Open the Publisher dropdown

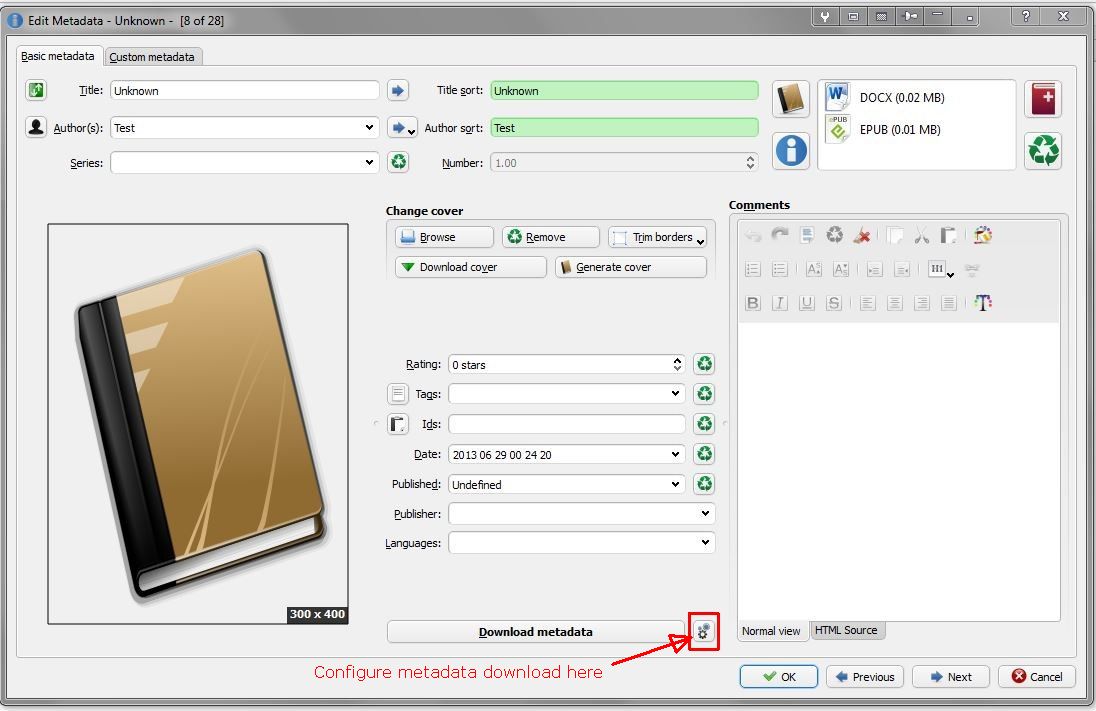[x=705, y=513]
